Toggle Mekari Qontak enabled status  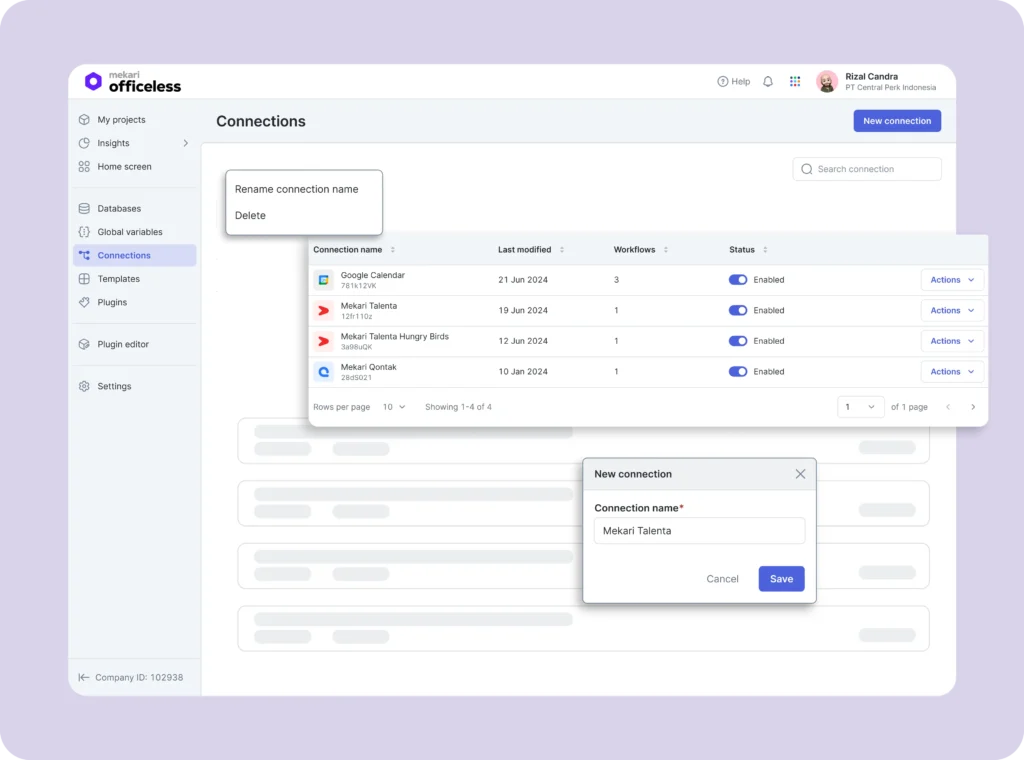click(x=738, y=372)
